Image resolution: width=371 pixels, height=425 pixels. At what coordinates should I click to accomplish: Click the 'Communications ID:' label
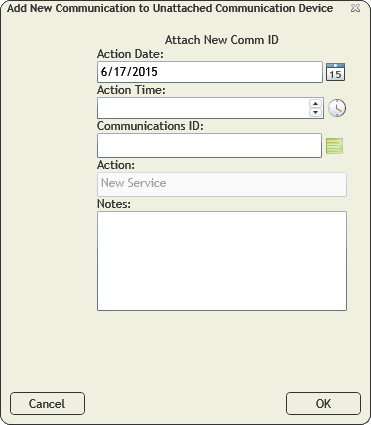pos(150,126)
